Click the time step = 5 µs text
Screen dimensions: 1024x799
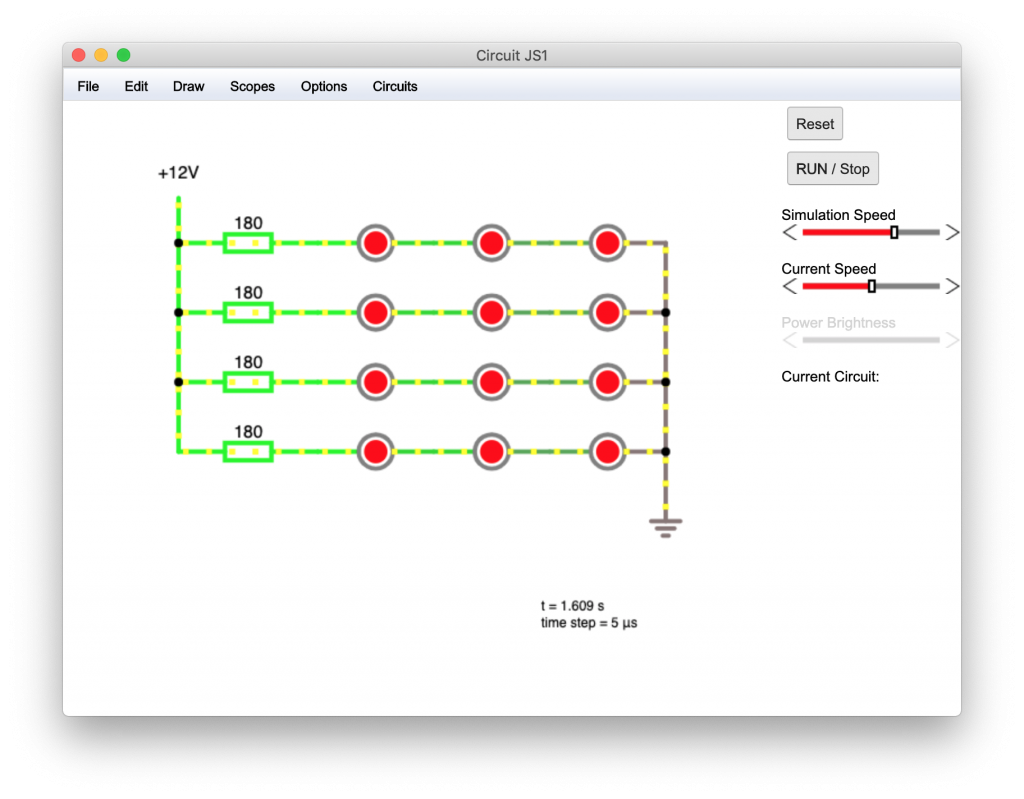tap(588, 623)
